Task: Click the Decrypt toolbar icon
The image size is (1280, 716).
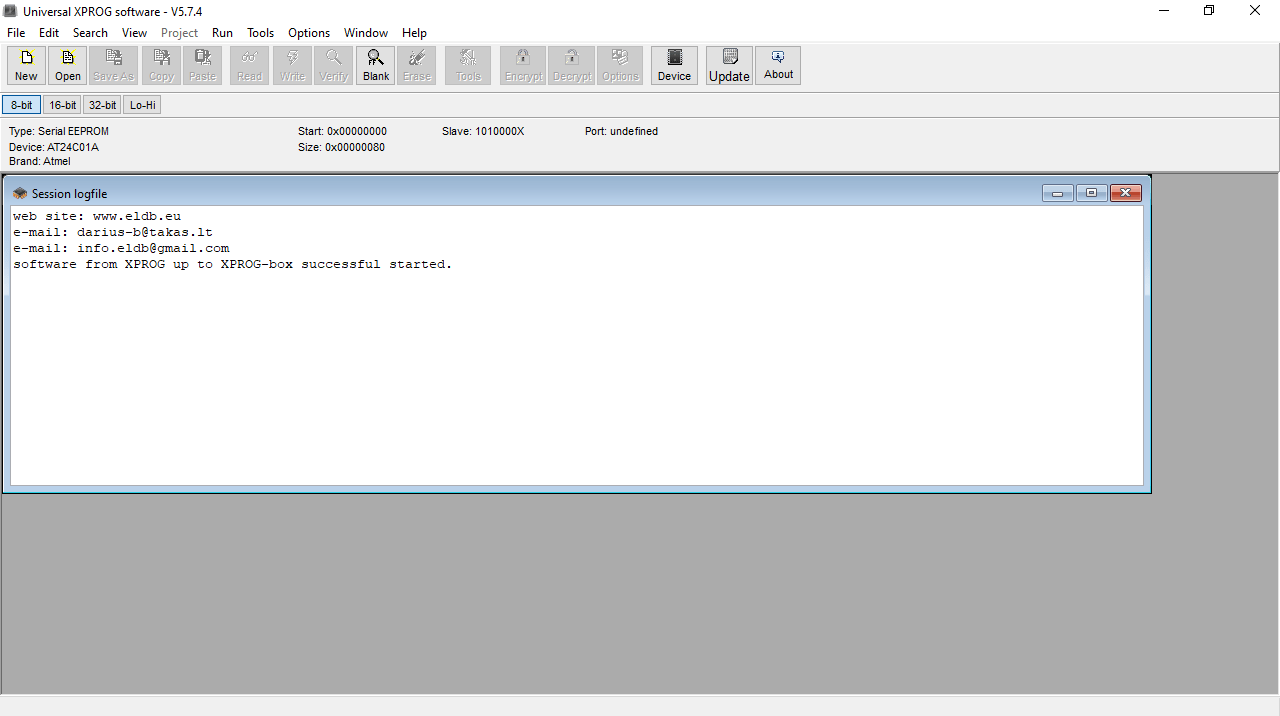Action: [x=572, y=65]
